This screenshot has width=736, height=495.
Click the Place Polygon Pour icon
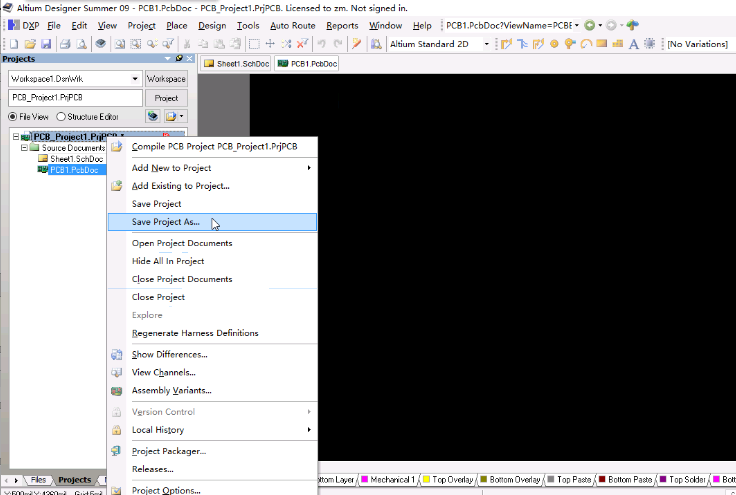[618, 44]
